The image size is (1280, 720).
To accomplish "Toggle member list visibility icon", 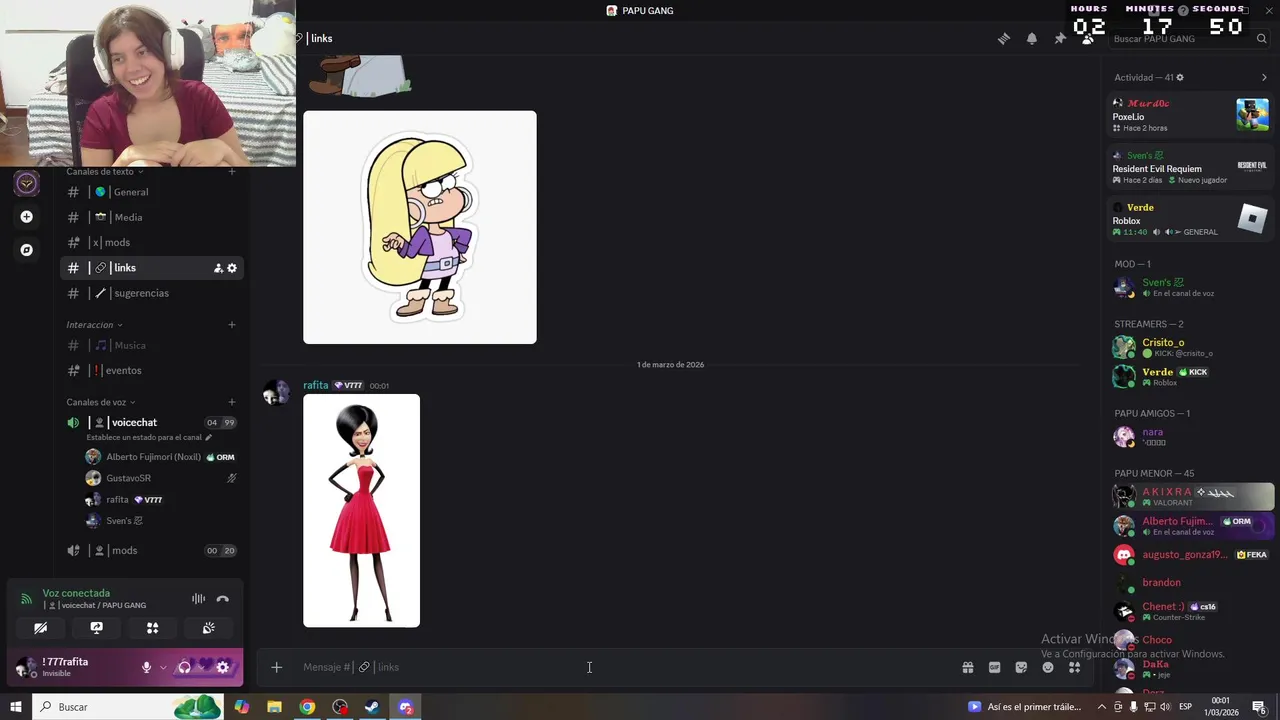I will coord(1087,39).
